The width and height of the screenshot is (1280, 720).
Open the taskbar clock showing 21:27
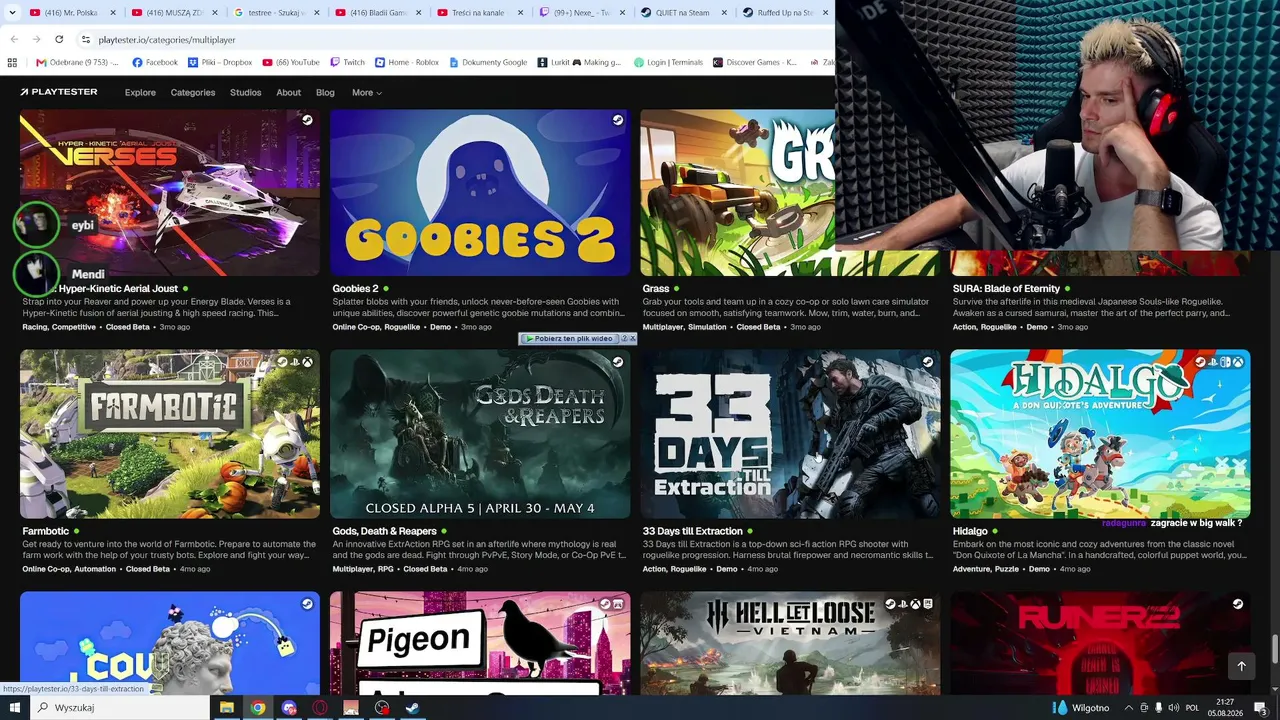coord(1225,708)
